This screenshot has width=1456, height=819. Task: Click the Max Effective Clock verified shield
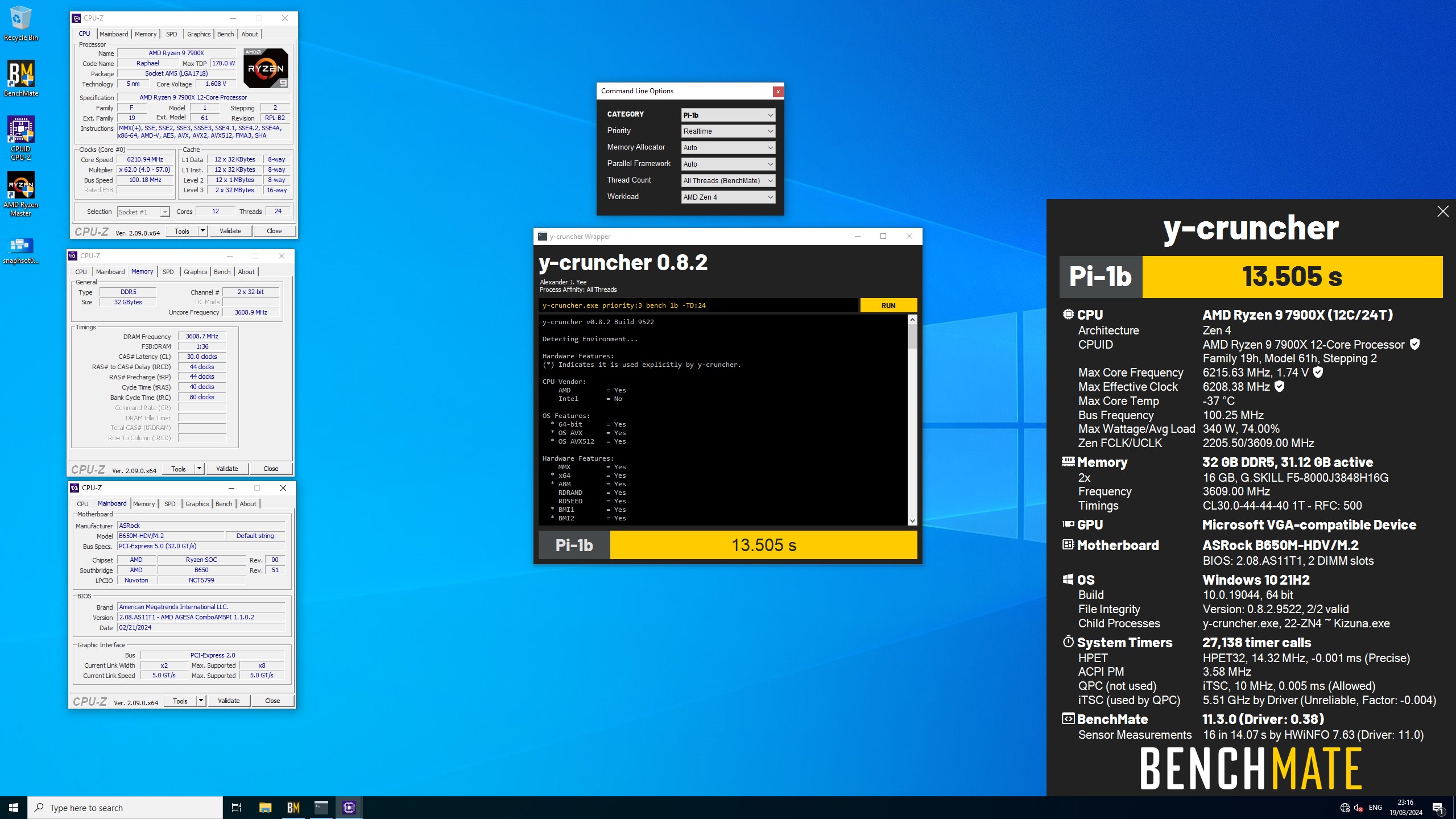coord(1279,386)
